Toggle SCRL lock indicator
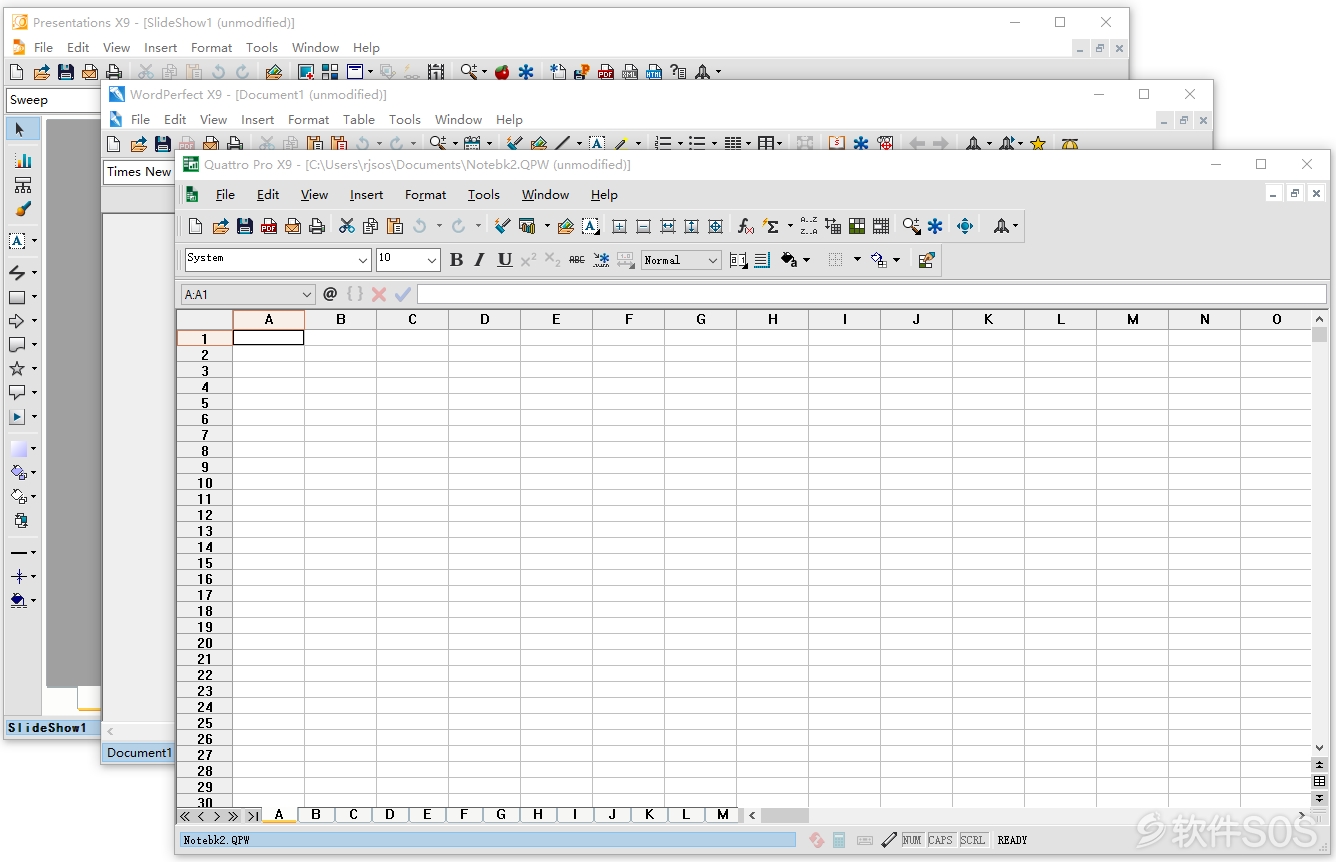 [973, 840]
